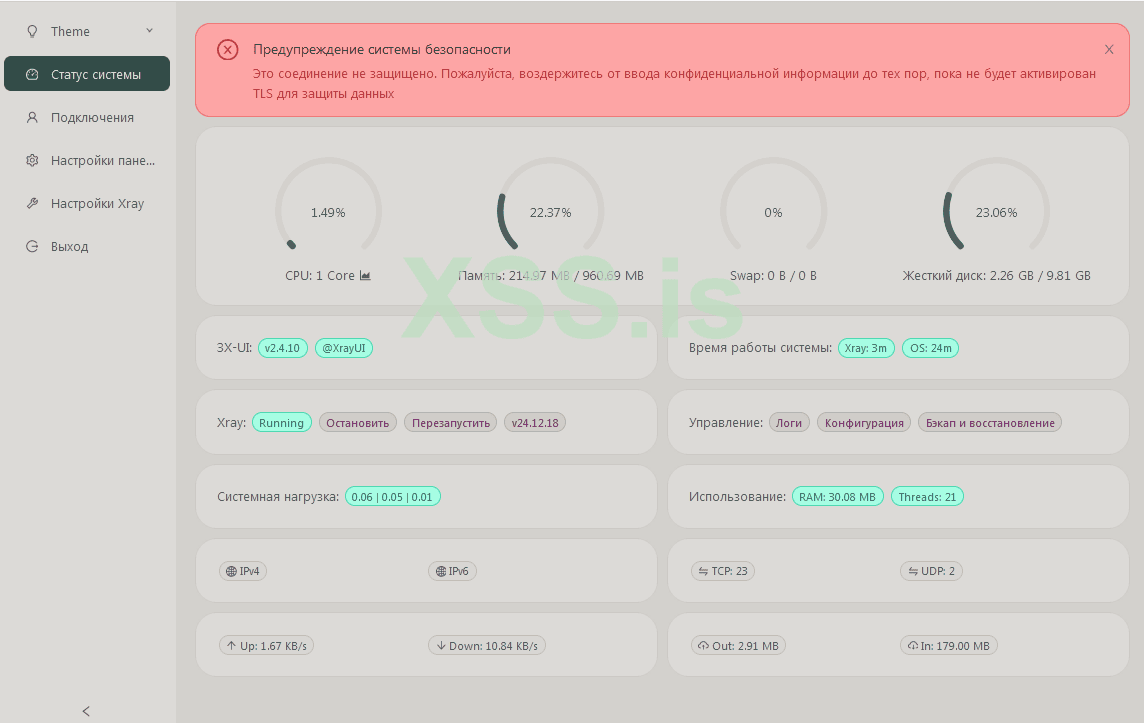
Task: Stop Xray with the Остановить button
Action: click(x=358, y=422)
